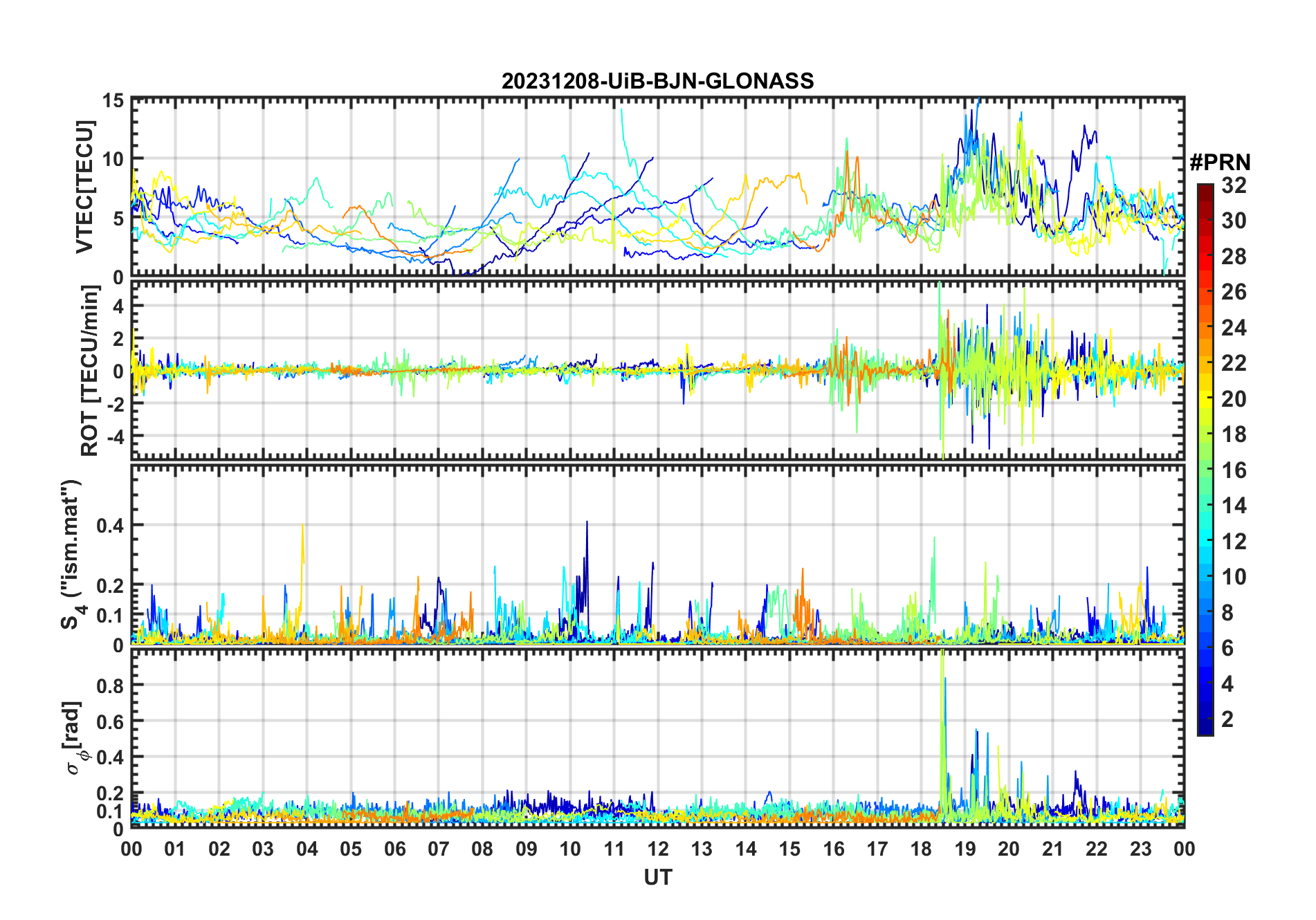Viewport: 1316px width, 920px height.
Task: Click colorbar tick label 32
Action: pos(1234,185)
